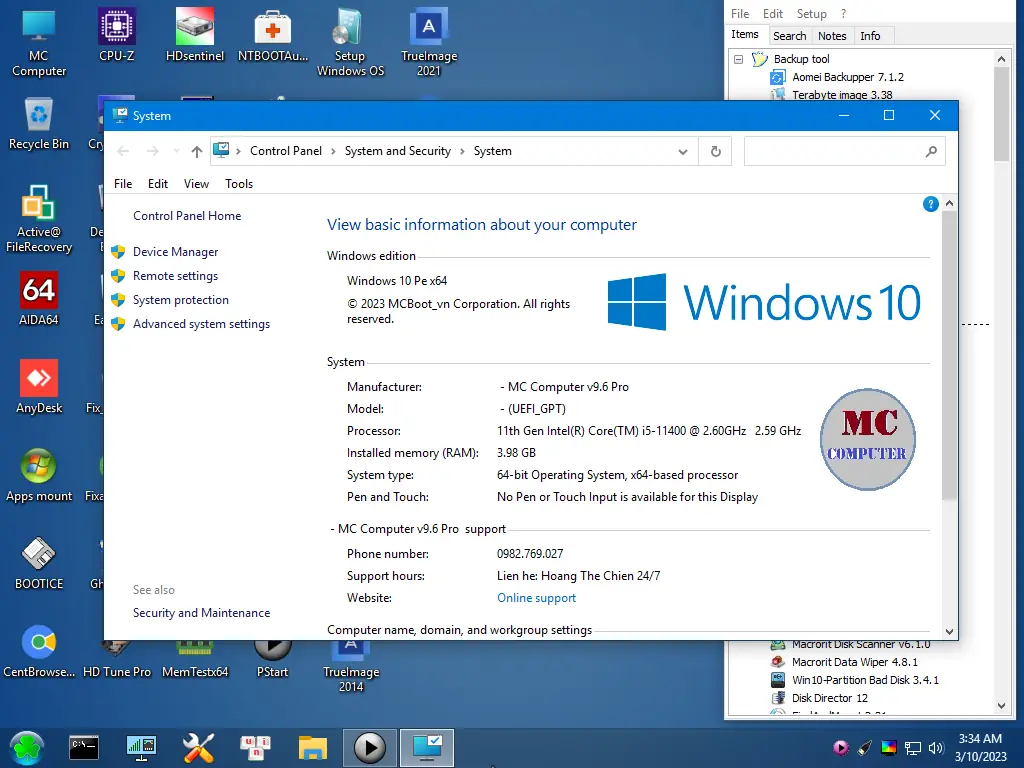Select Aomei Backupper 7.1.2 item
This screenshot has height=768, width=1024.
pyautogui.click(x=848, y=77)
